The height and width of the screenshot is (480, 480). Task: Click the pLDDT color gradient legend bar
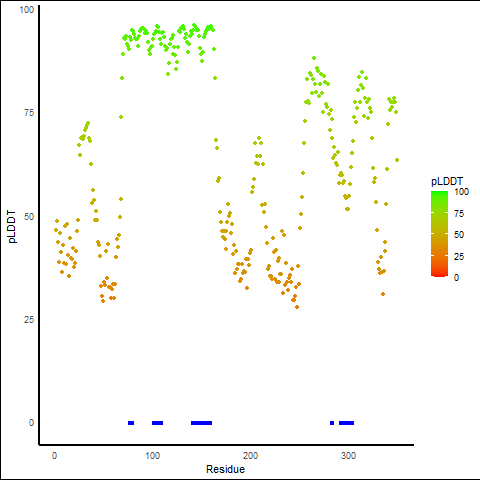[439, 234]
